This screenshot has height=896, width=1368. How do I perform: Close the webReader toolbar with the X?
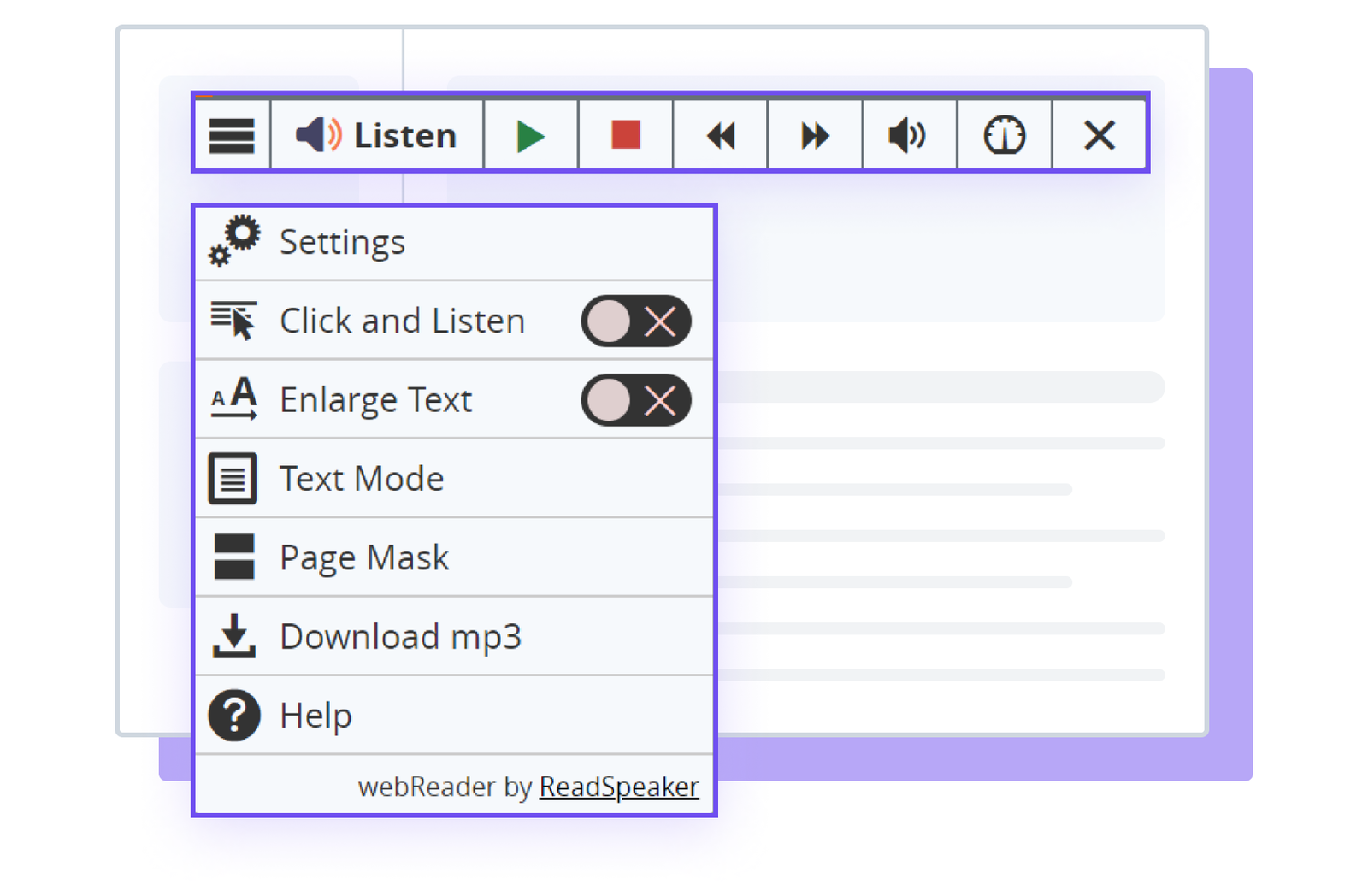point(1100,134)
